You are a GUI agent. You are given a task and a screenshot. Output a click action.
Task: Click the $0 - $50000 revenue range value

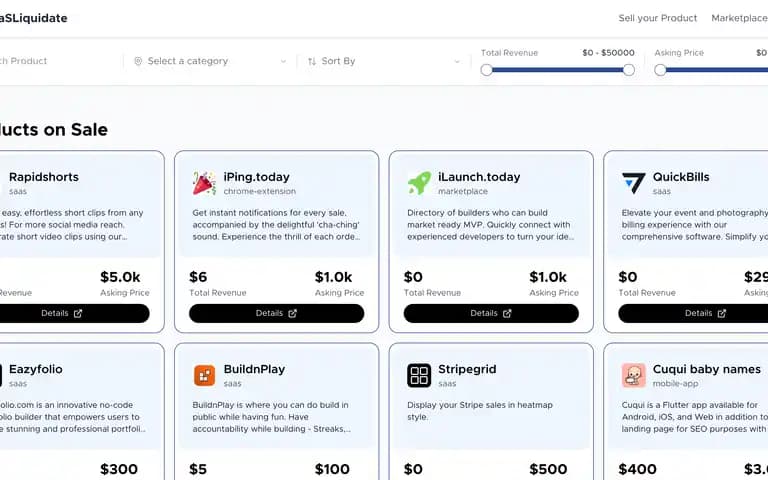608,52
